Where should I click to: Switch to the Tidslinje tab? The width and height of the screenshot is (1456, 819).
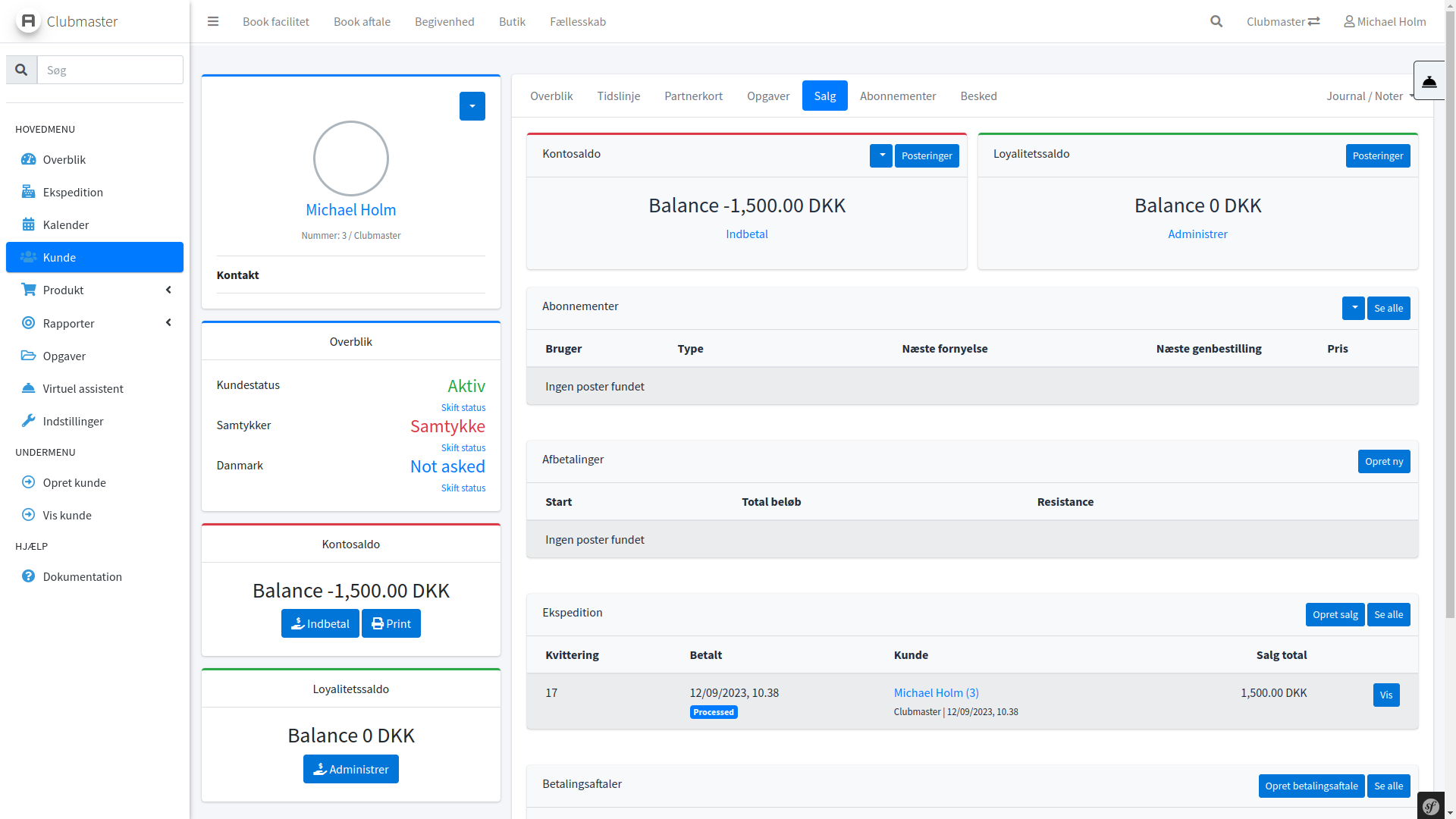coord(618,96)
